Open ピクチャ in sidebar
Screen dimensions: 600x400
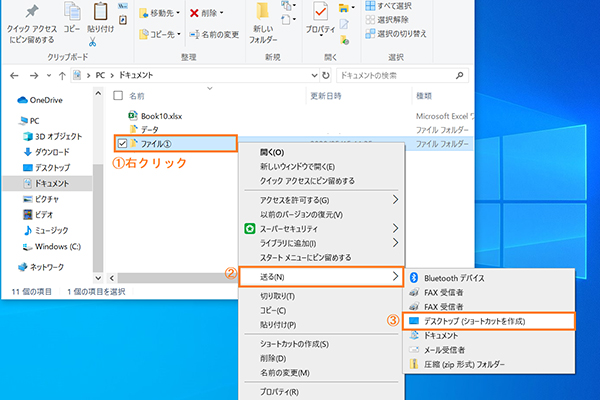tap(41, 199)
